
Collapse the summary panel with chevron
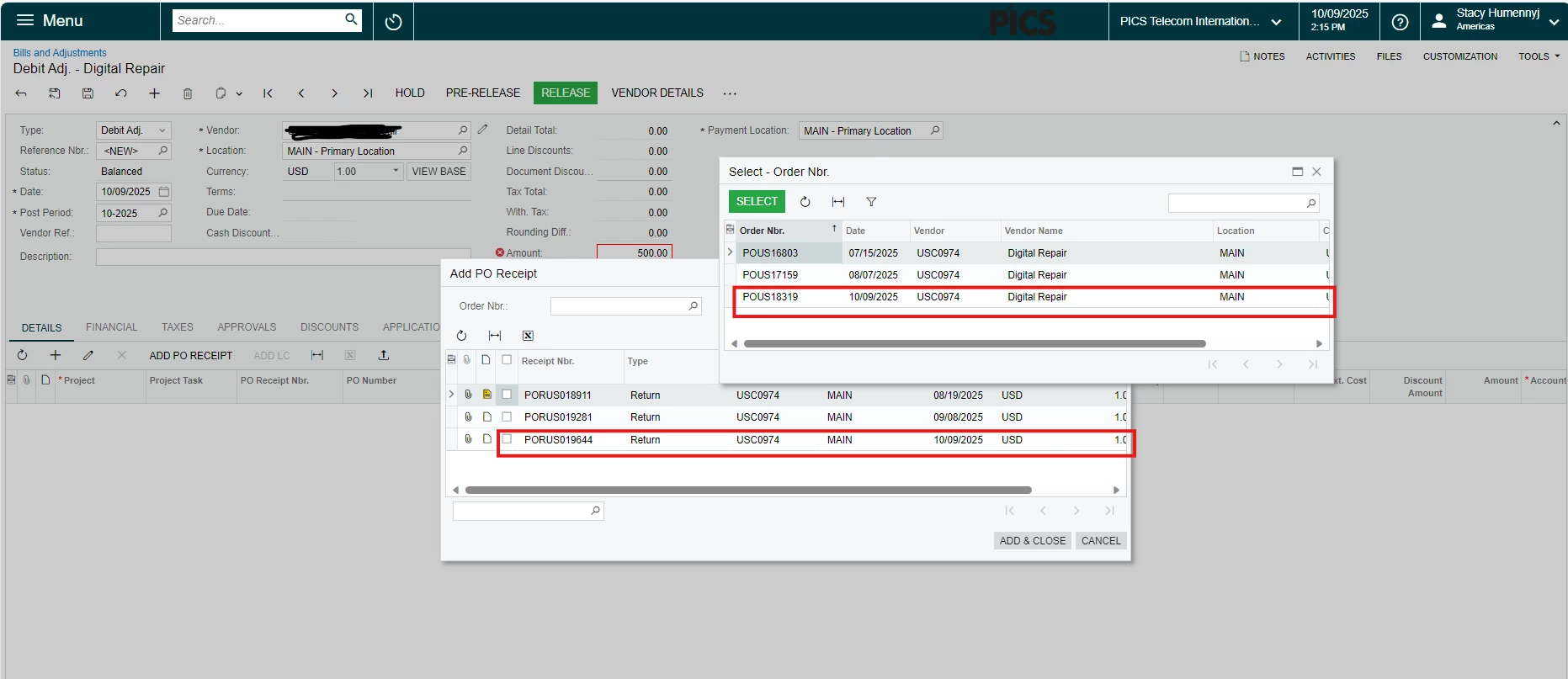point(1556,123)
